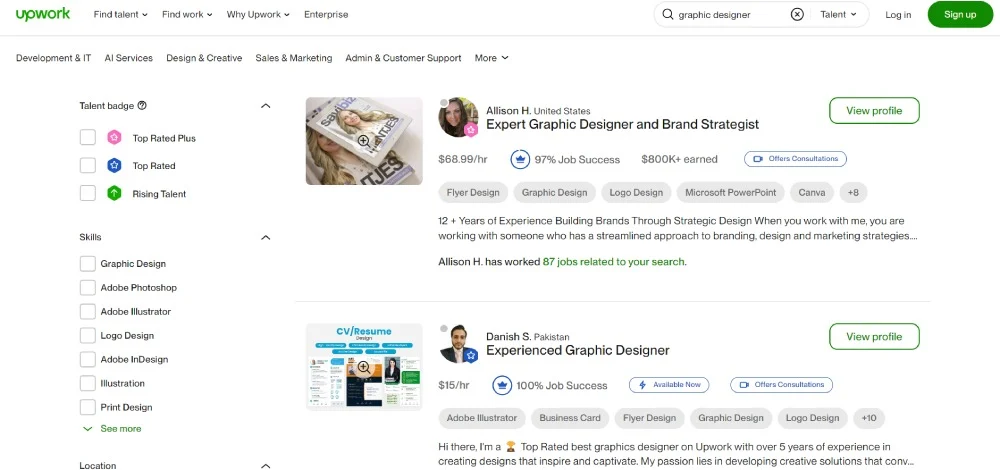Image resolution: width=1000 pixels, height=470 pixels.
Task: Check the Top Rated Plus checkbox
Action: (x=88, y=138)
